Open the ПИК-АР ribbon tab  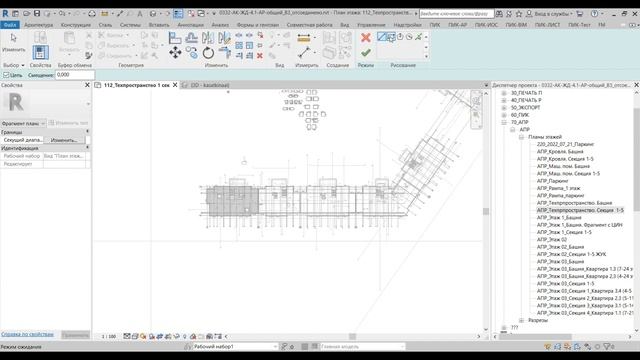coord(457,25)
